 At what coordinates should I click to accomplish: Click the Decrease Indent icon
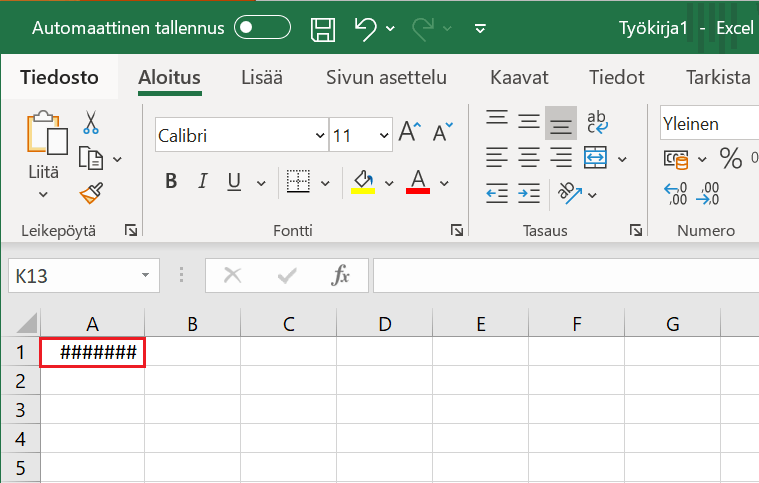(x=497, y=194)
